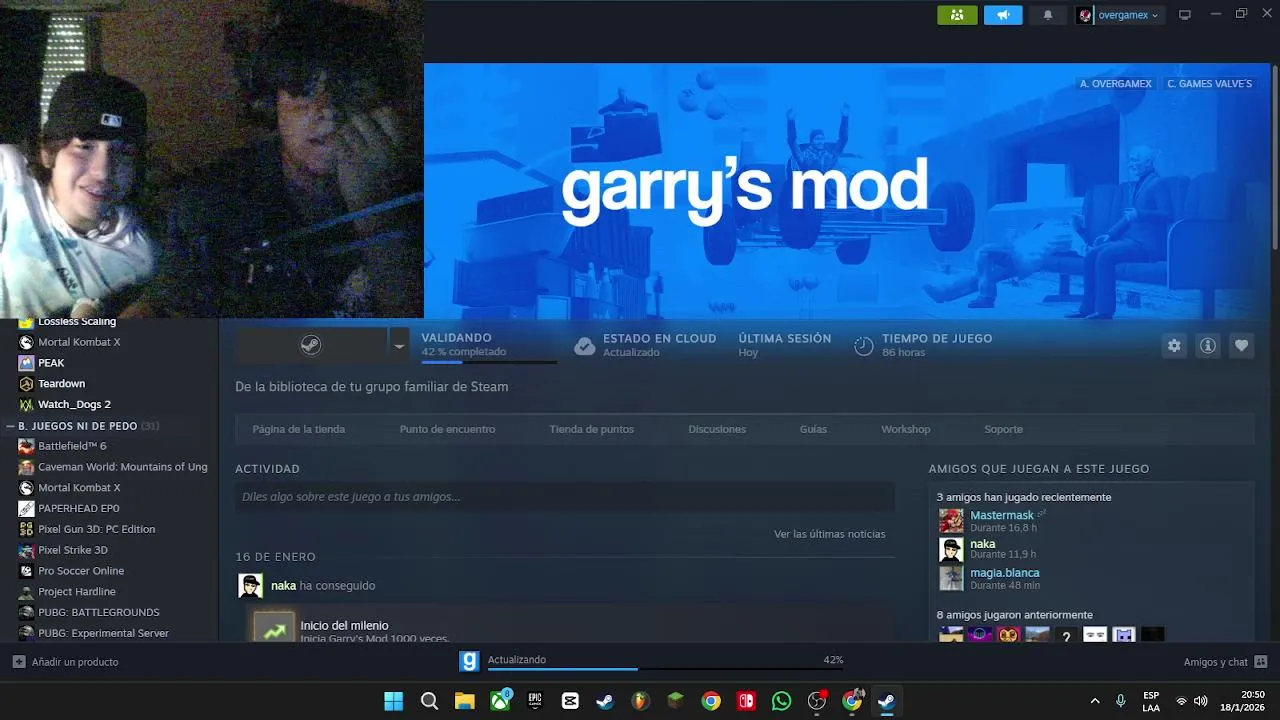Select Teardown in library list

click(61, 384)
